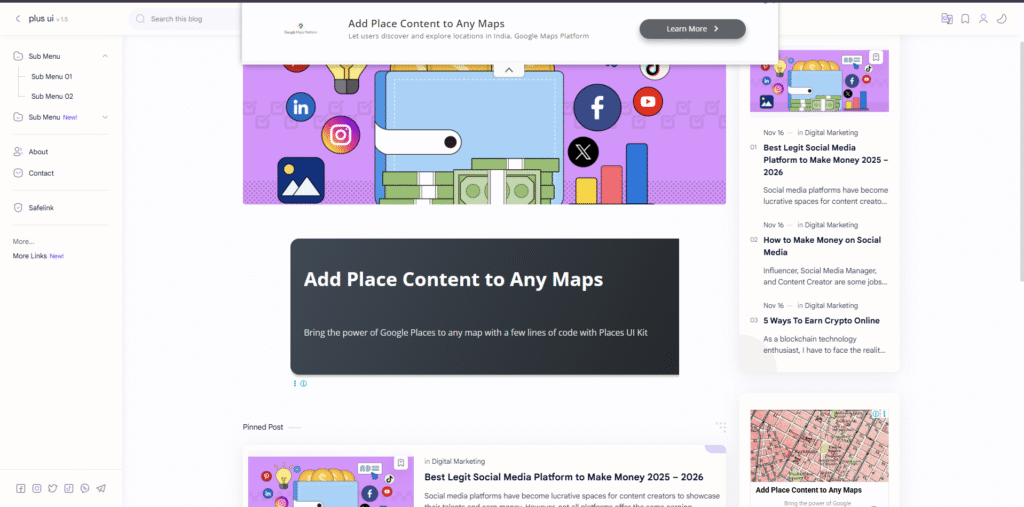
Task: Open the Contact page link
Action: point(41,173)
